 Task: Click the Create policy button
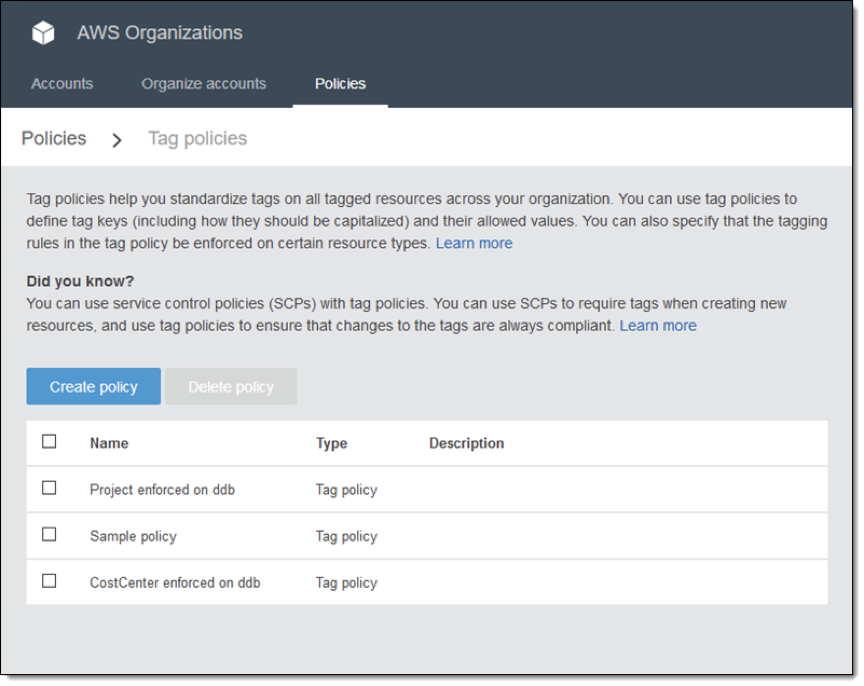click(x=94, y=386)
